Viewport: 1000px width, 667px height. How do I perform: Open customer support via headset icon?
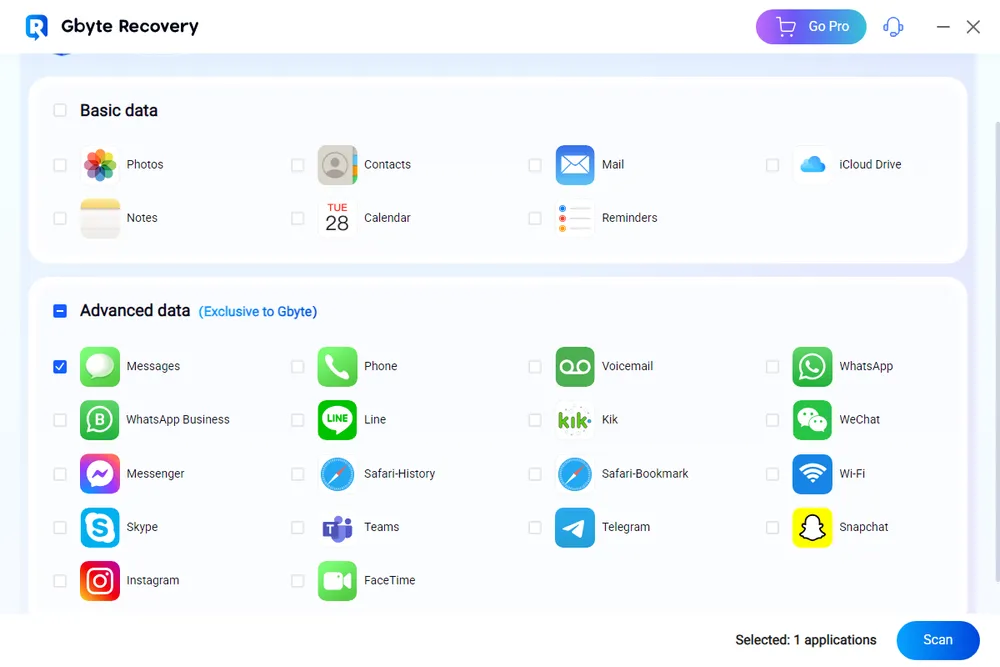(893, 27)
